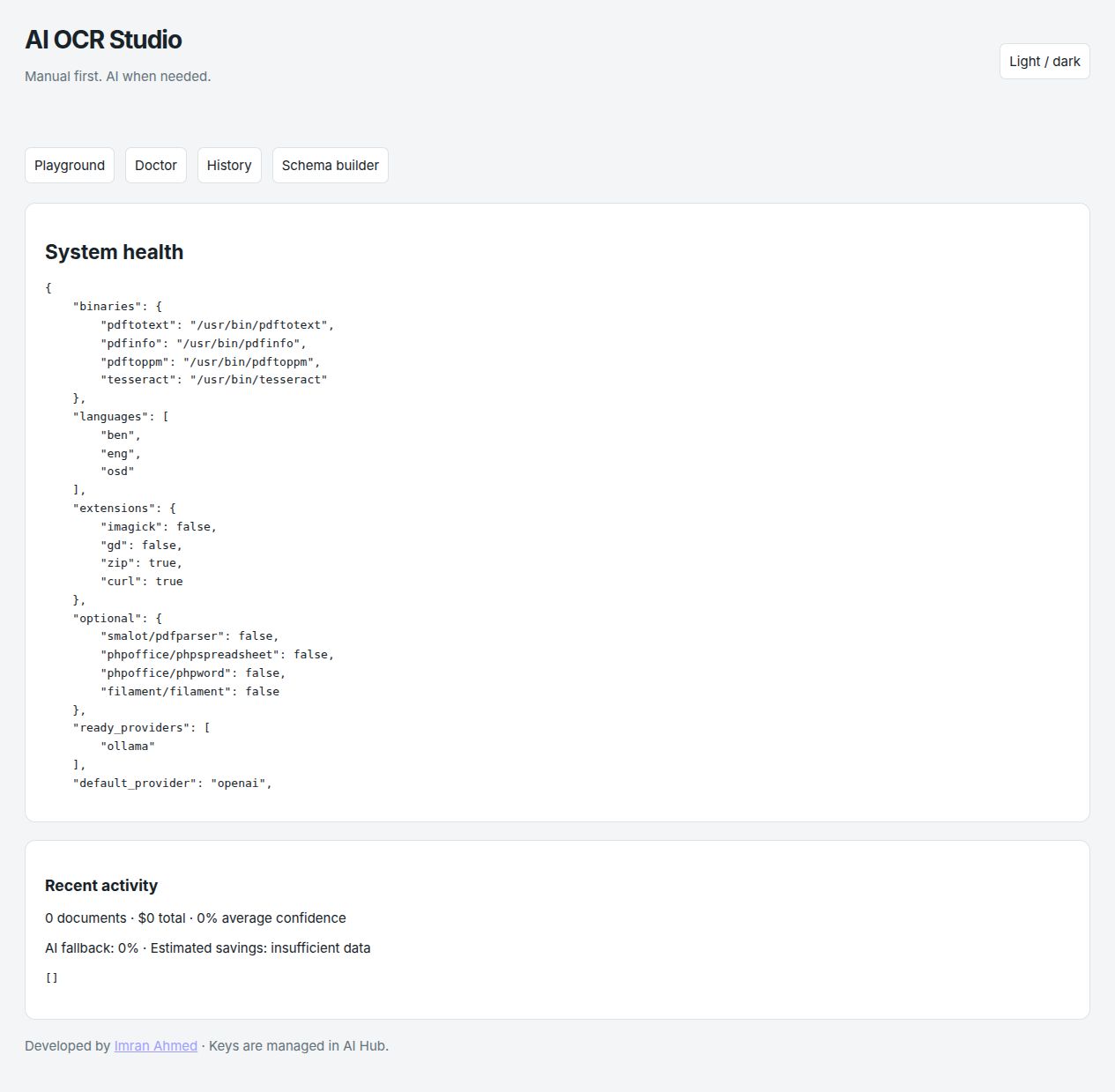Click the "phpoffice/phpspreadsheet": false line
Viewport: 1115px width, 1092px height.
[x=218, y=655]
